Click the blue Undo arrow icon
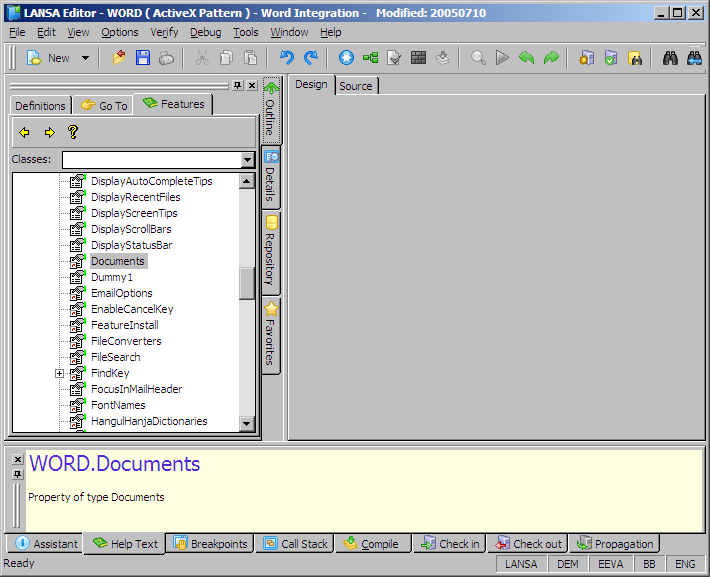 pos(287,58)
